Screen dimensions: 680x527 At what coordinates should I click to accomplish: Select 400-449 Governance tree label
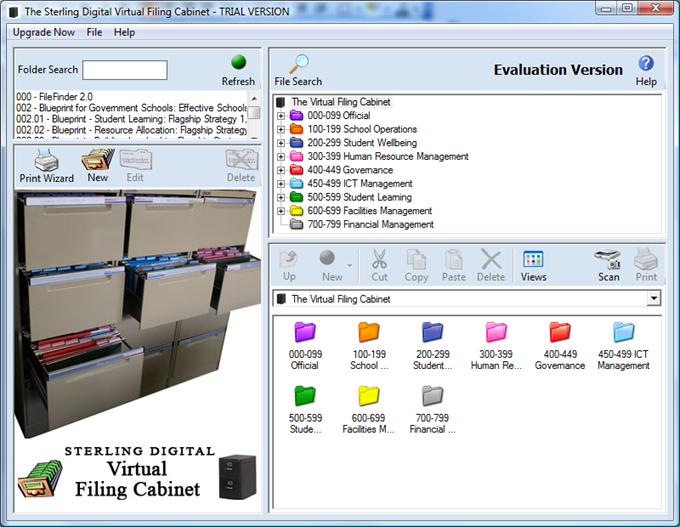(x=350, y=170)
